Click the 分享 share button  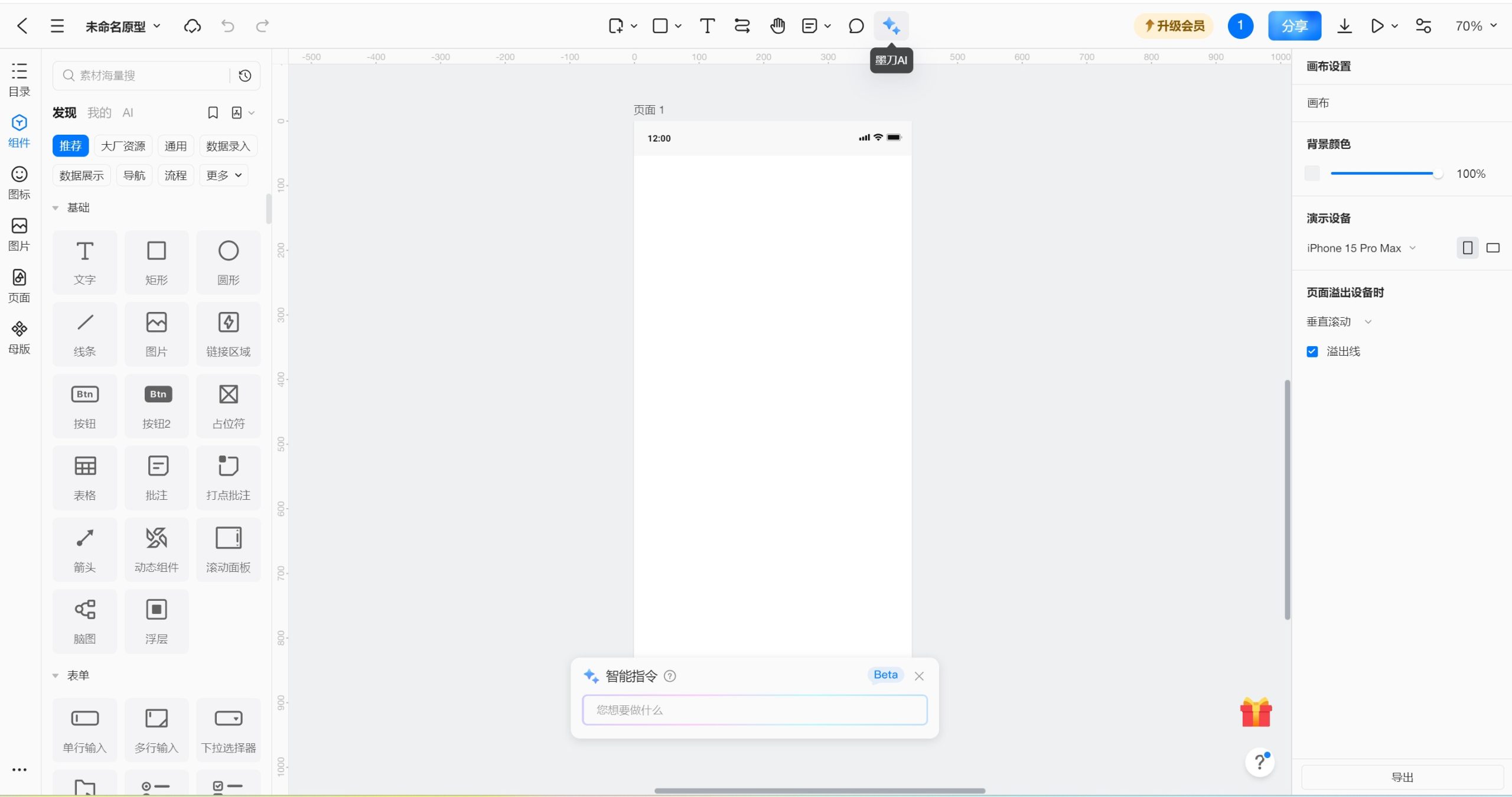(x=1294, y=26)
